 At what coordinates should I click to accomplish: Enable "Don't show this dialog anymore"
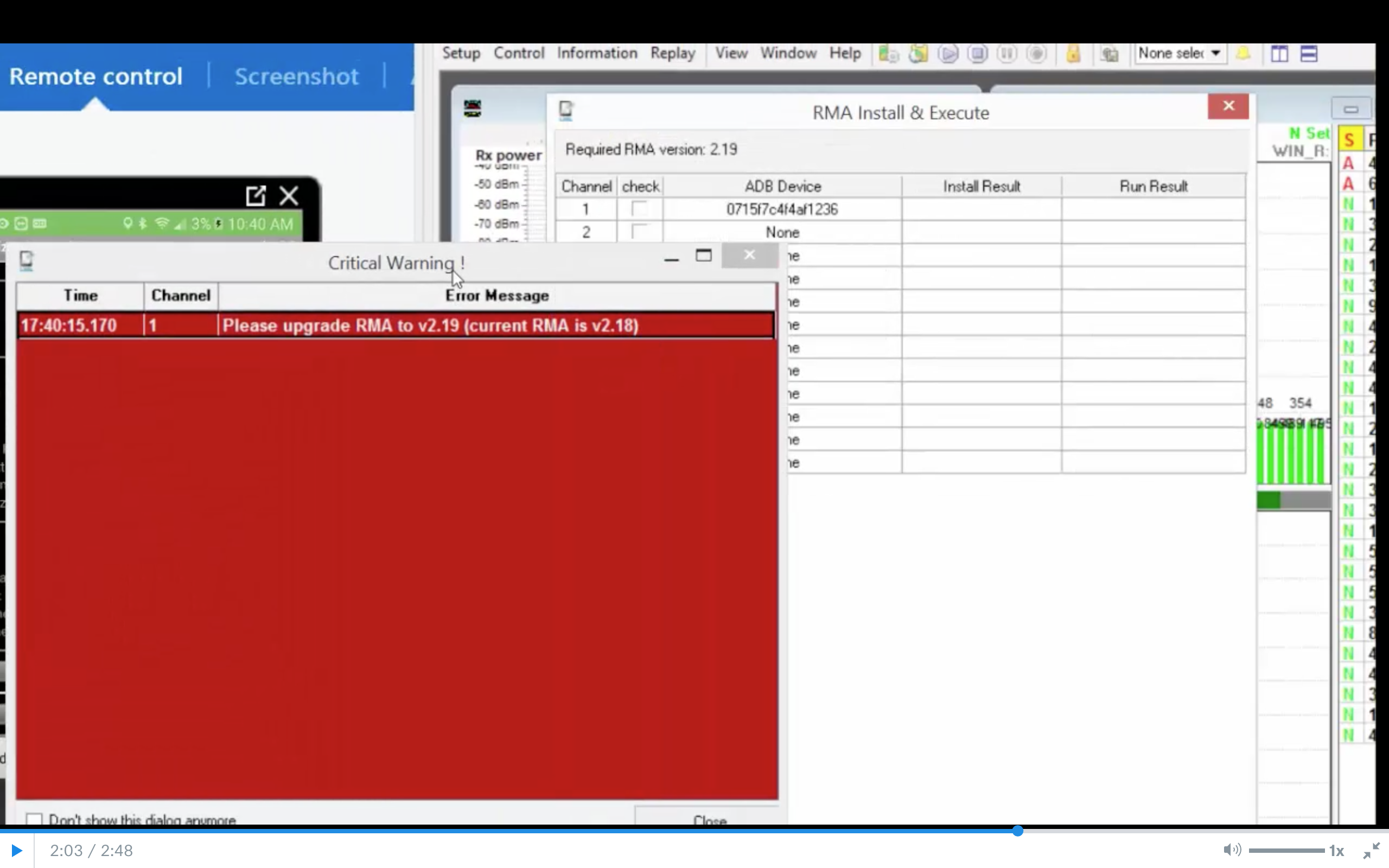[34, 819]
